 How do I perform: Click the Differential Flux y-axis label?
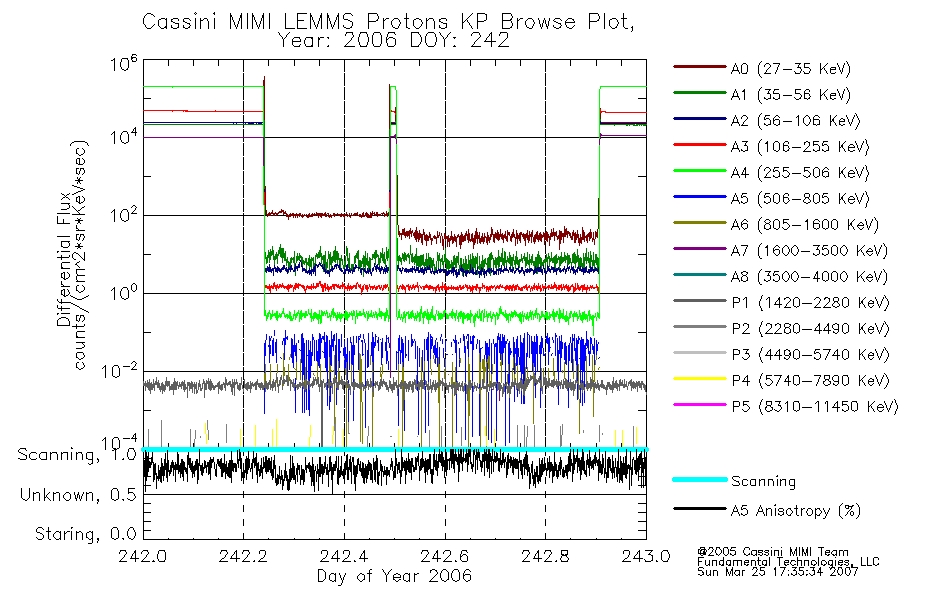64,259
